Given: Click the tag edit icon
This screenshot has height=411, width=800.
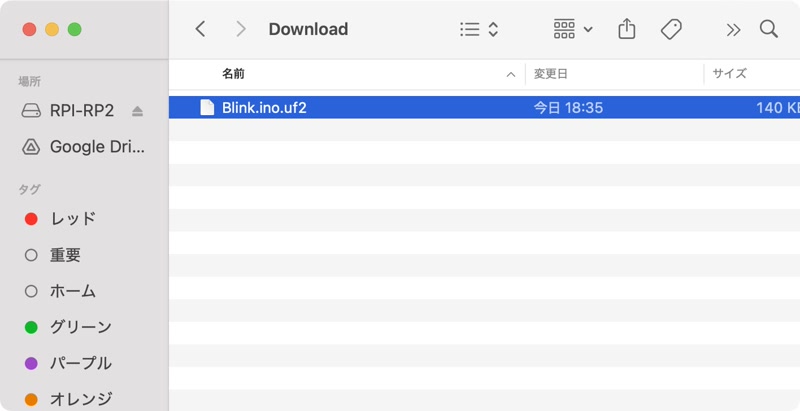Looking at the screenshot, I should click(x=672, y=29).
